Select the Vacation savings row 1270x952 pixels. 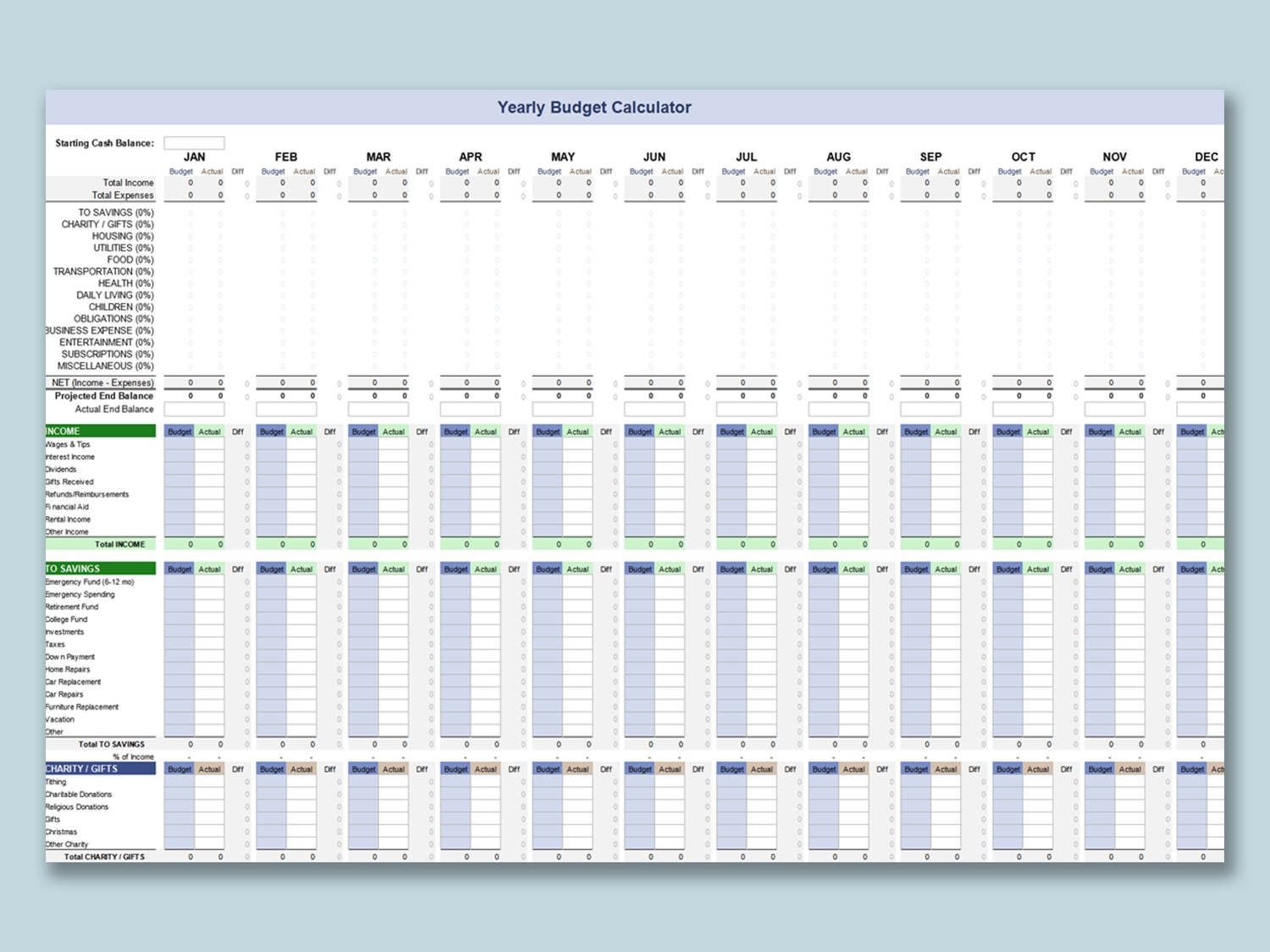(59, 718)
